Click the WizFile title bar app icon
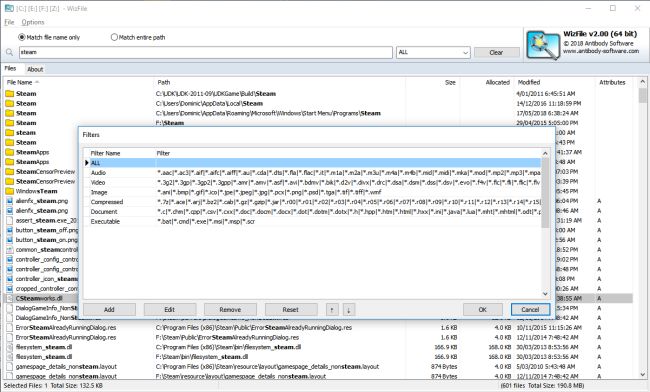The height and width of the screenshot is (392, 650). pyautogui.click(x=9, y=8)
